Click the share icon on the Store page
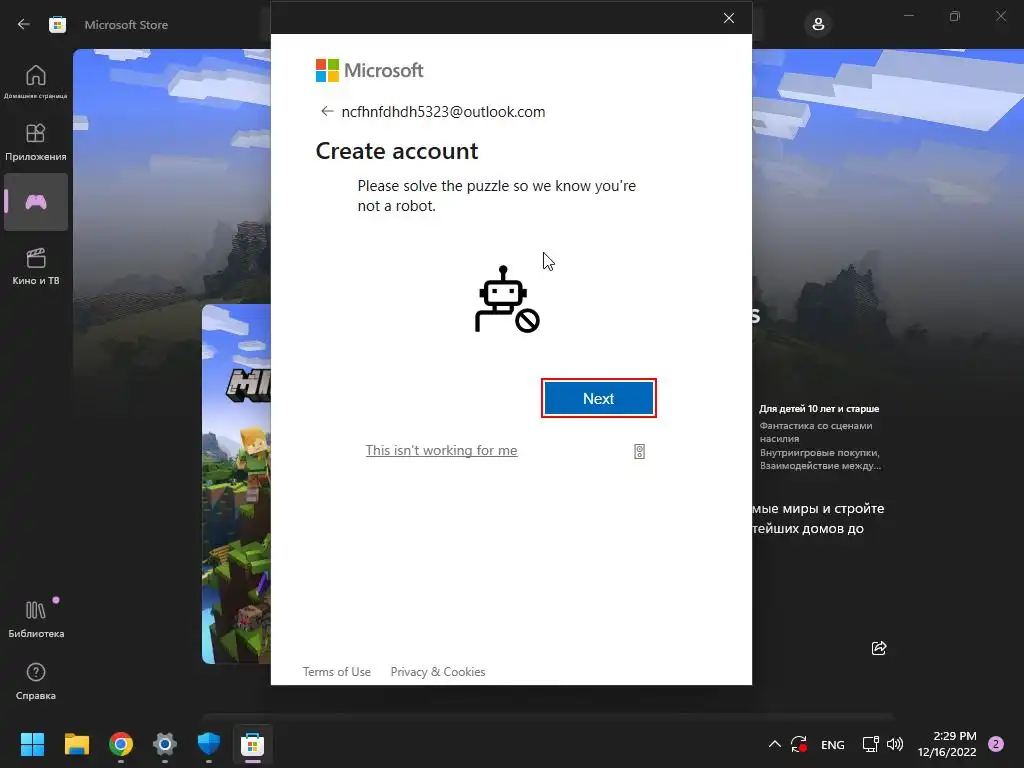This screenshot has width=1024, height=768. pyautogui.click(x=879, y=648)
